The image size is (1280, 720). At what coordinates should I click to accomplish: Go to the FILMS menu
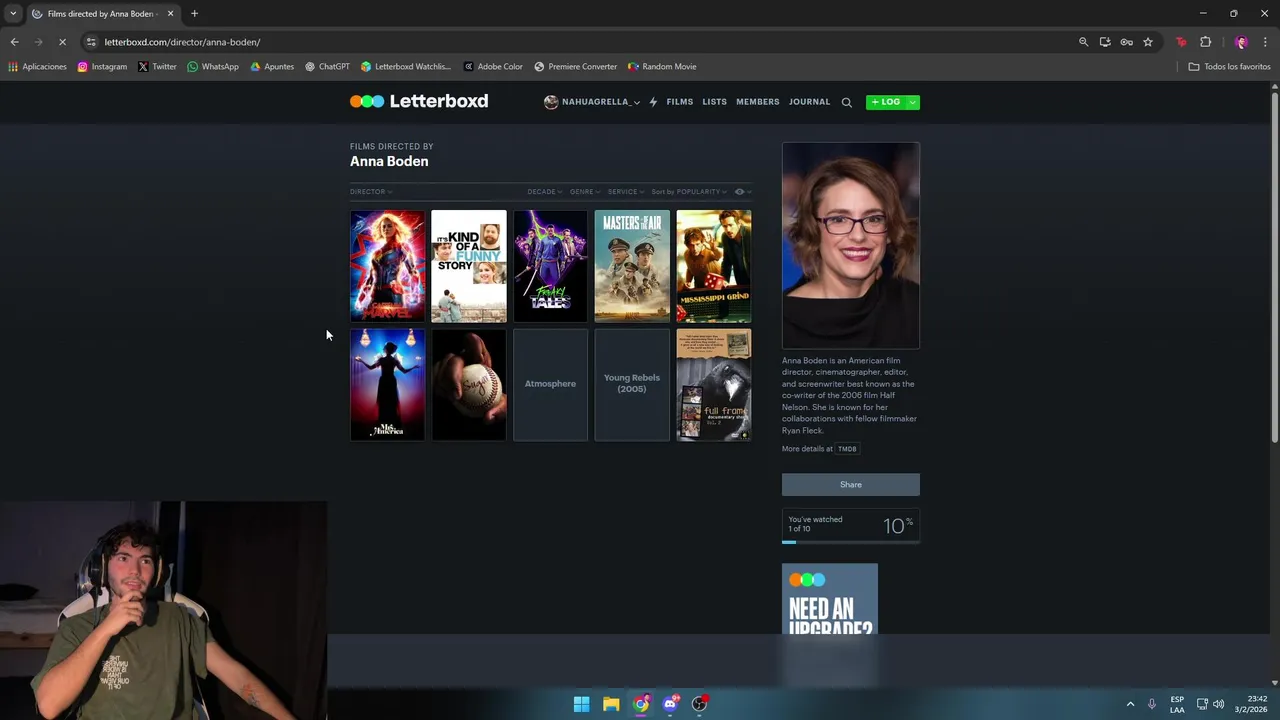(680, 102)
